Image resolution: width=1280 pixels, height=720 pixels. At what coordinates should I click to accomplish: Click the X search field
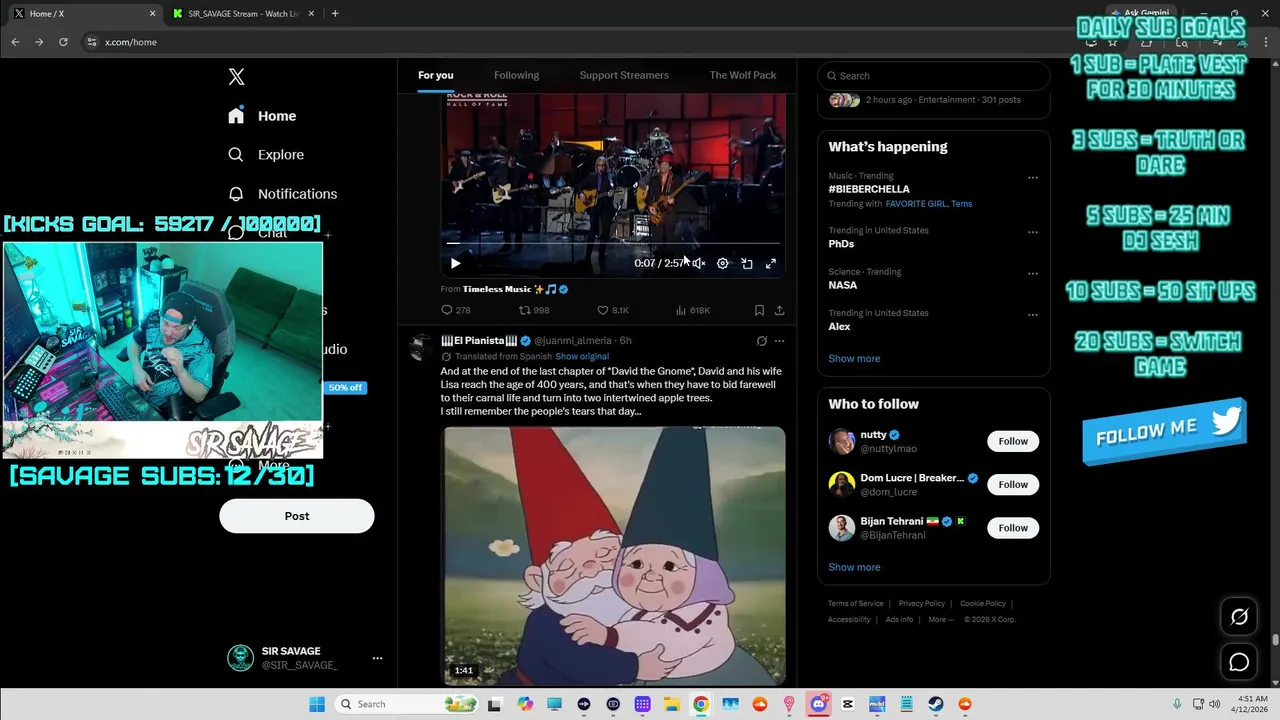click(933, 76)
